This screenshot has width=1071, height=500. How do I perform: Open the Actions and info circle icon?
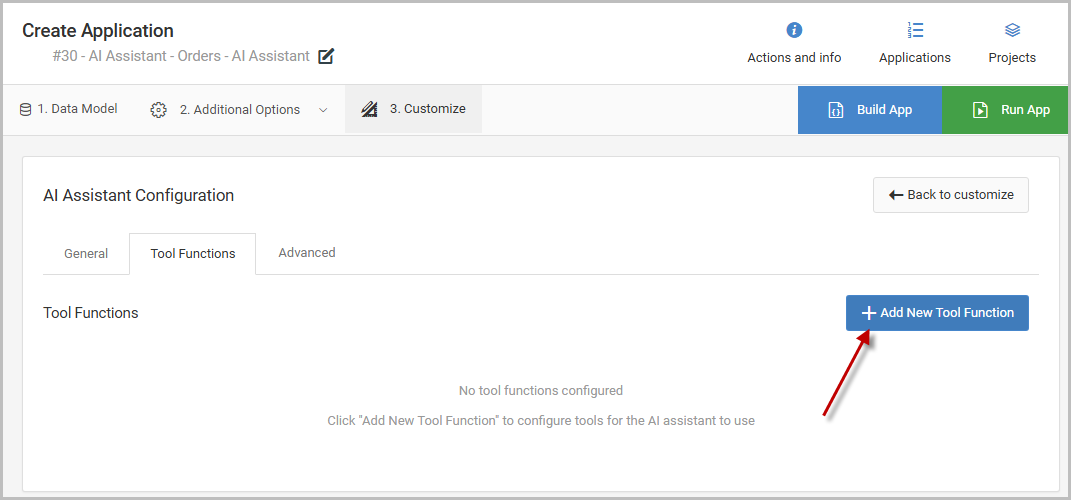pyautogui.click(x=794, y=30)
